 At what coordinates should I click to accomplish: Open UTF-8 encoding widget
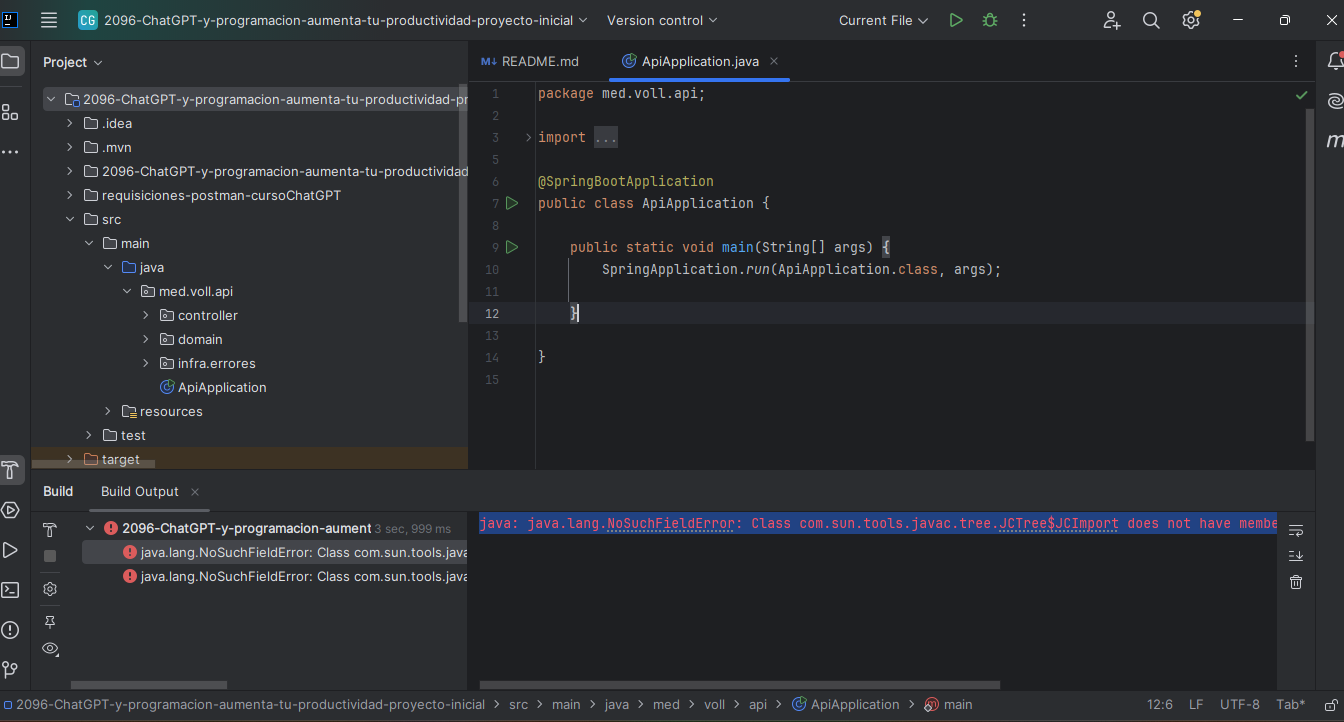(1240, 704)
